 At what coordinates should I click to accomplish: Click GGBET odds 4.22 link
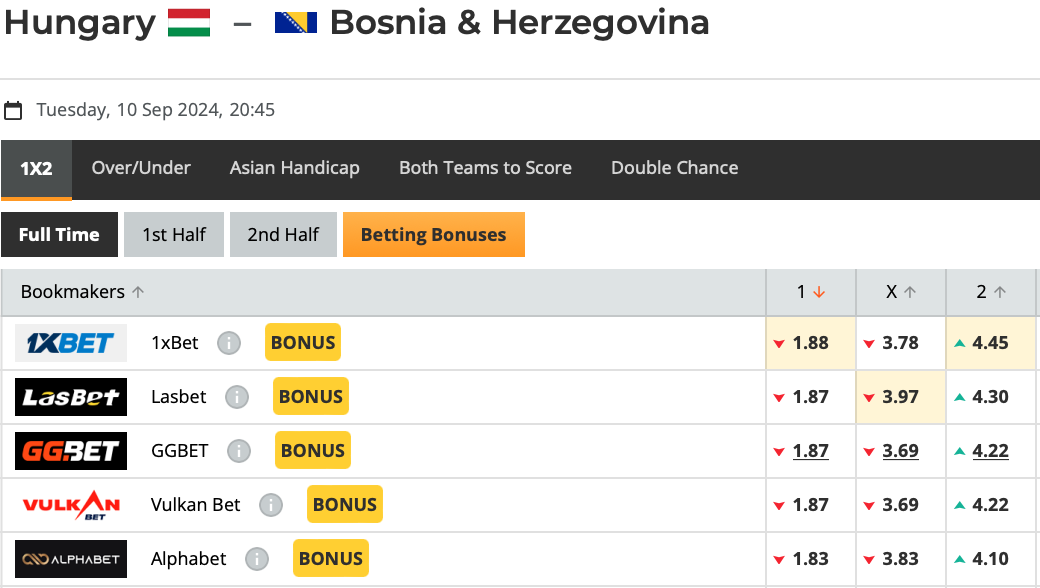tap(990, 451)
